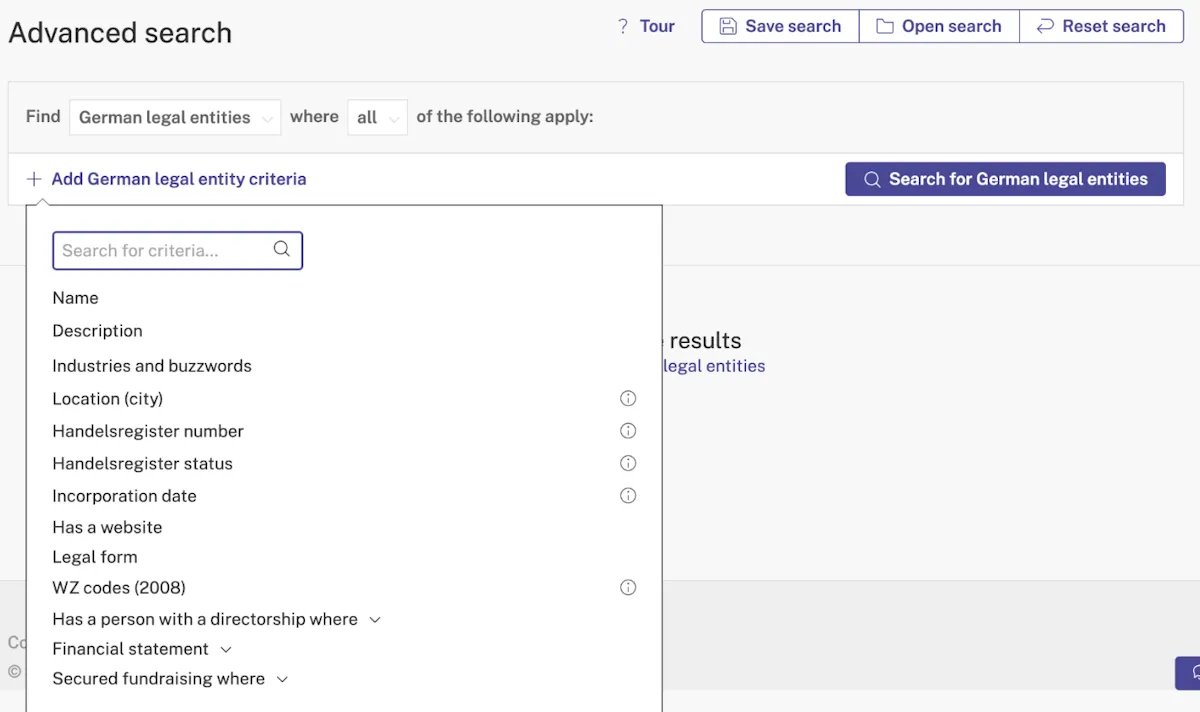Select Legal form criterion
The height and width of the screenshot is (712, 1200).
point(95,557)
